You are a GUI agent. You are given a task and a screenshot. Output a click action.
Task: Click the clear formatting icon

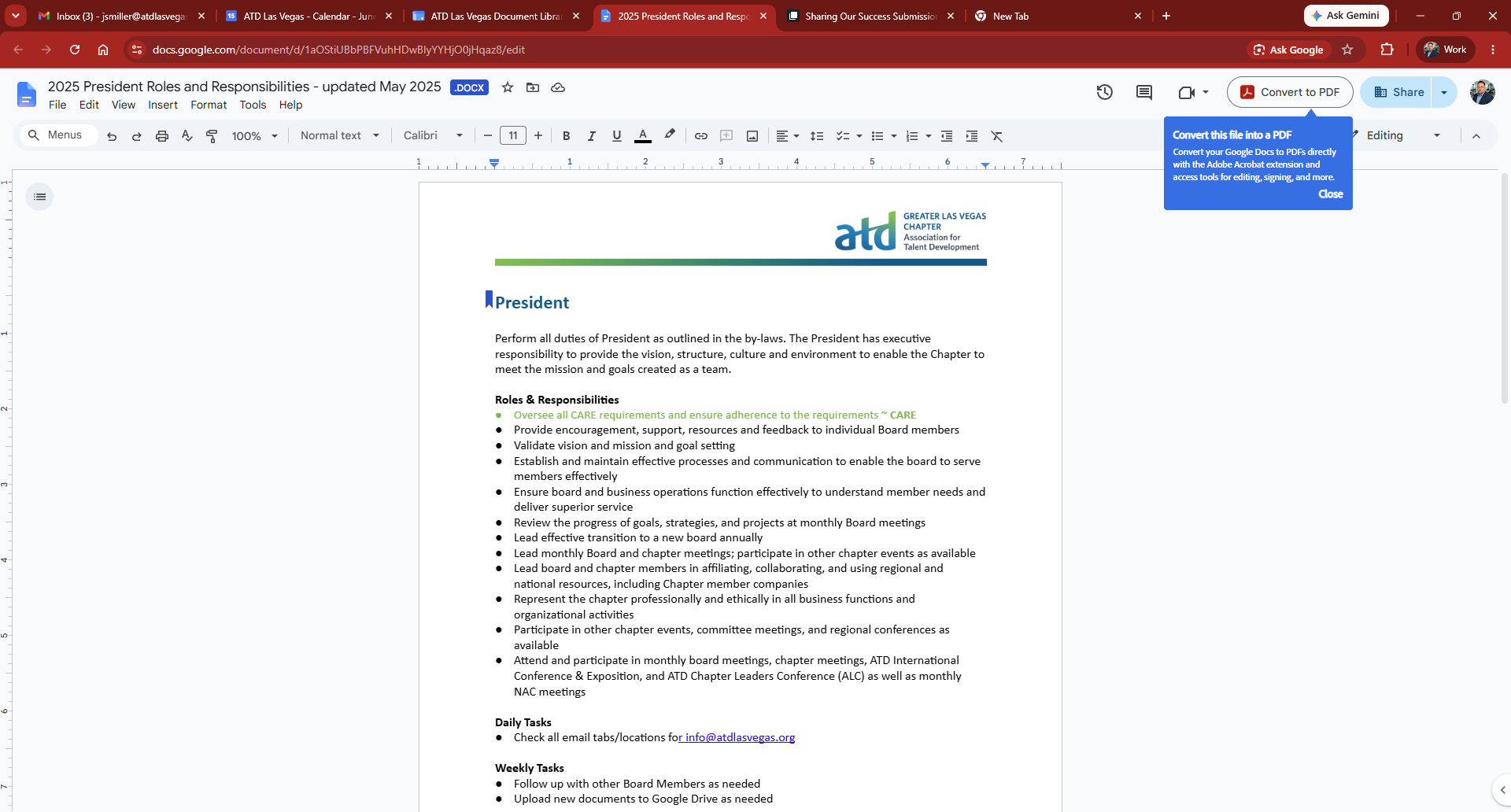pyautogui.click(x=997, y=136)
